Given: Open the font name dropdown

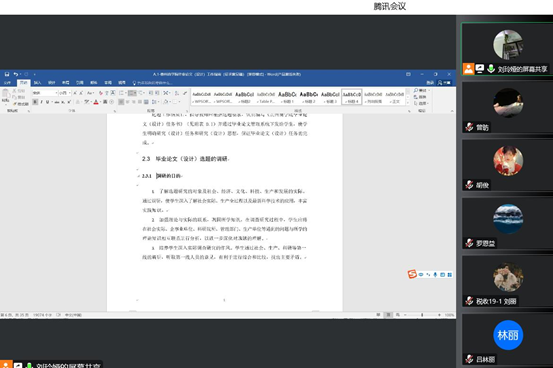Looking at the screenshot, I should pyautogui.click(x=56, y=93).
